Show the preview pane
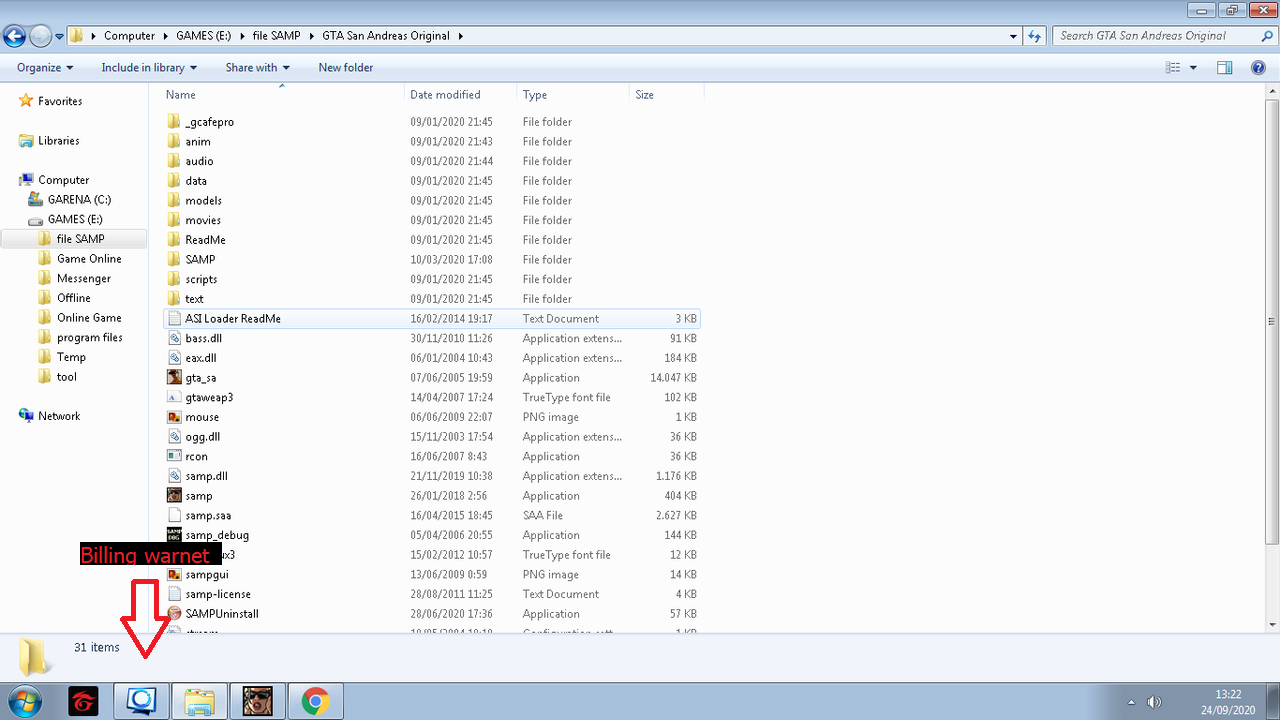The image size is (1280, 720). click(x=1225, y=68)
